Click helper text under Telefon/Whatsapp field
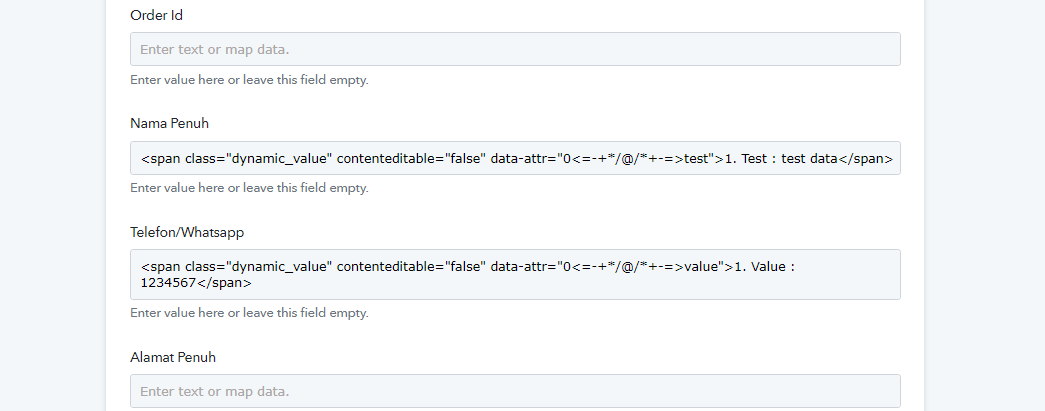 249,313
